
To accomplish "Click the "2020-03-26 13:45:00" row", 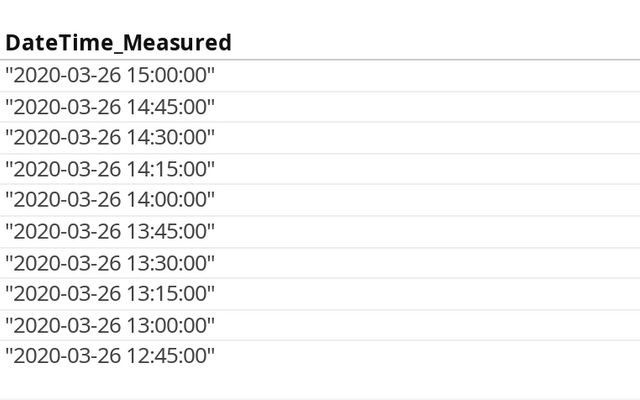I will [x=110, y=231].
